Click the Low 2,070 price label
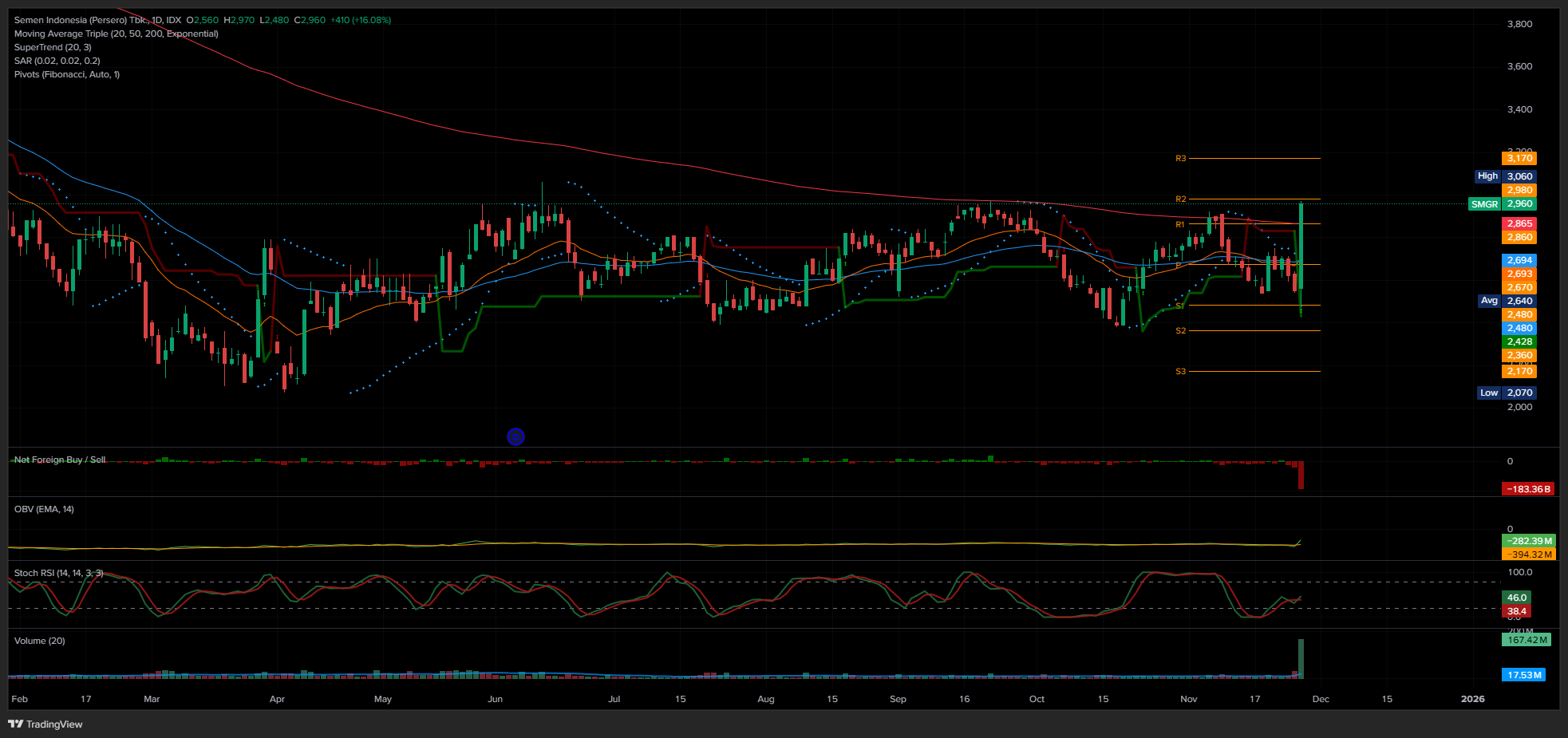 tap(1505, 393)
